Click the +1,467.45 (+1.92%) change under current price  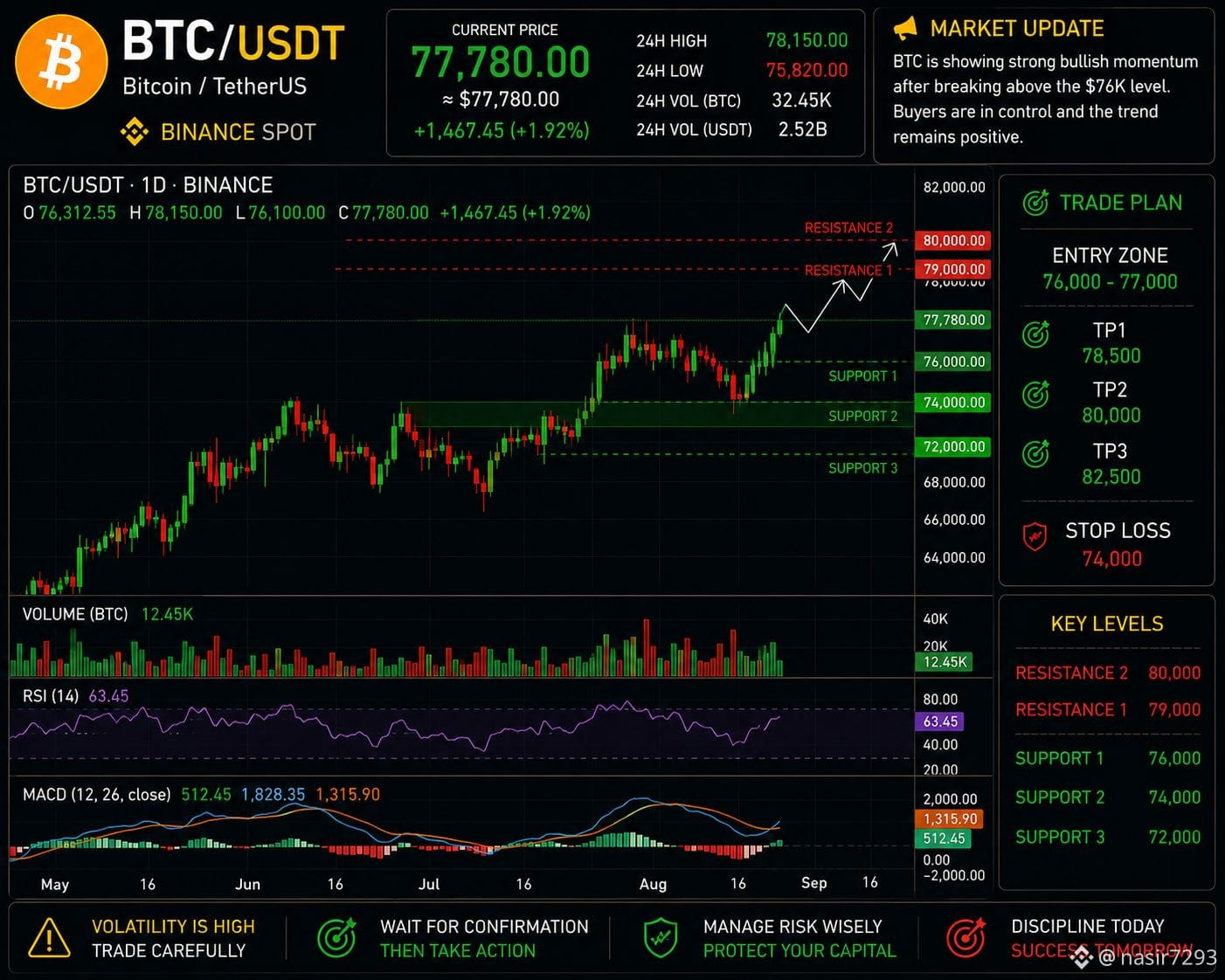(x=502, y=131)
